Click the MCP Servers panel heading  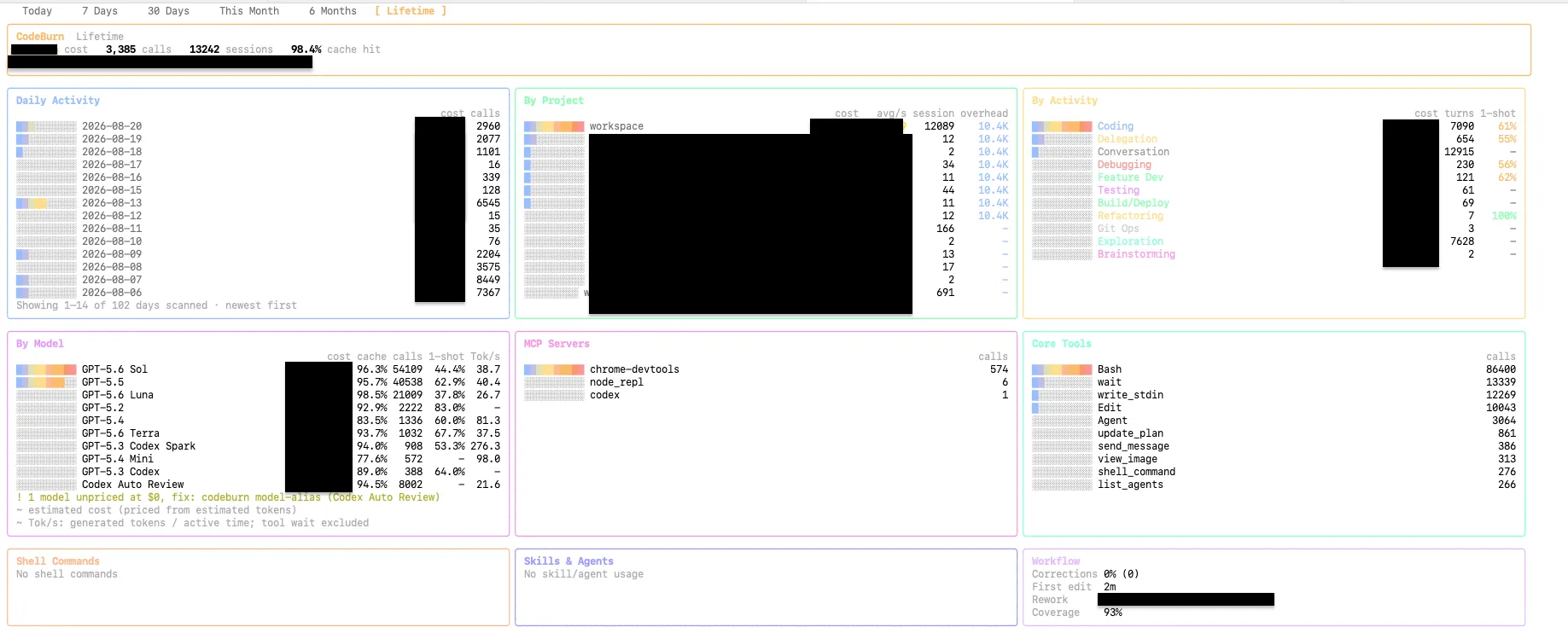(x=557, y=344)
